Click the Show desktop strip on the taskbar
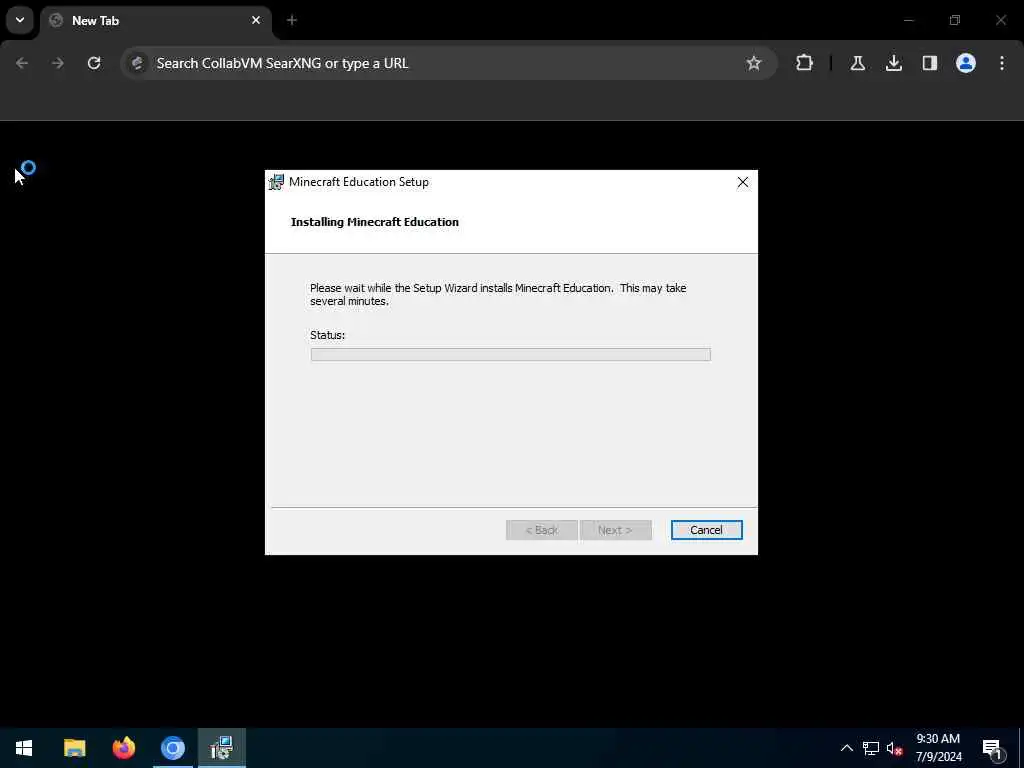The width and height of the screenshot is (1024, 768). pyautogui.click(x=1021, y=748)
